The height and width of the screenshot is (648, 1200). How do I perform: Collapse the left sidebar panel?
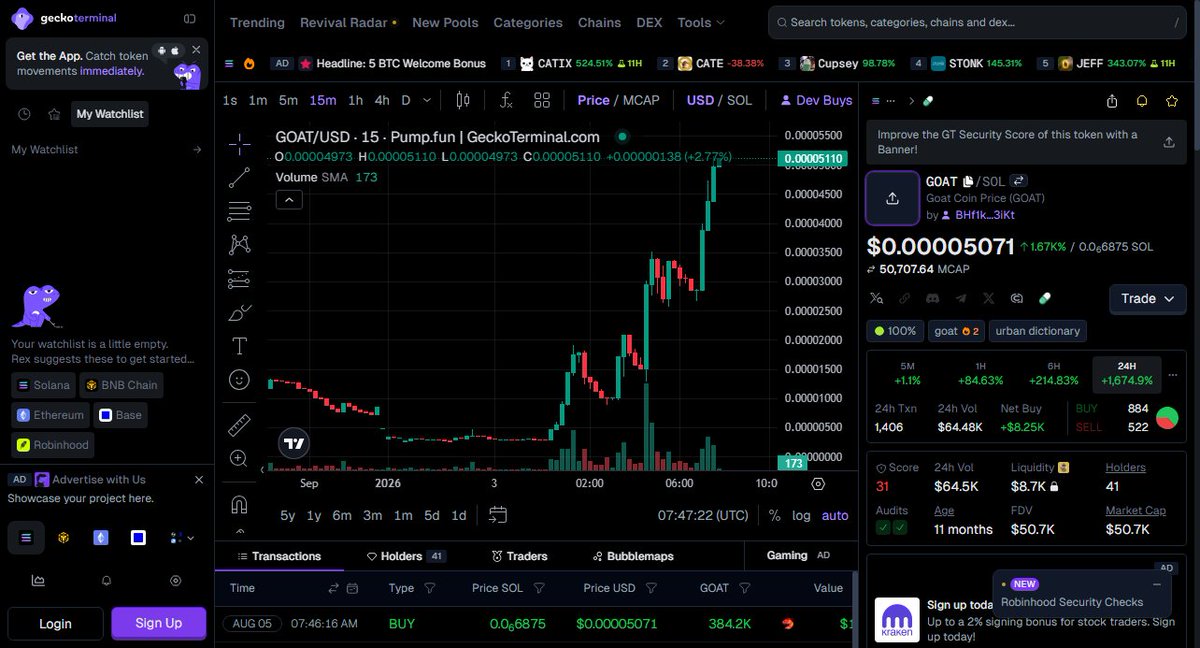(x=190, y=18)
